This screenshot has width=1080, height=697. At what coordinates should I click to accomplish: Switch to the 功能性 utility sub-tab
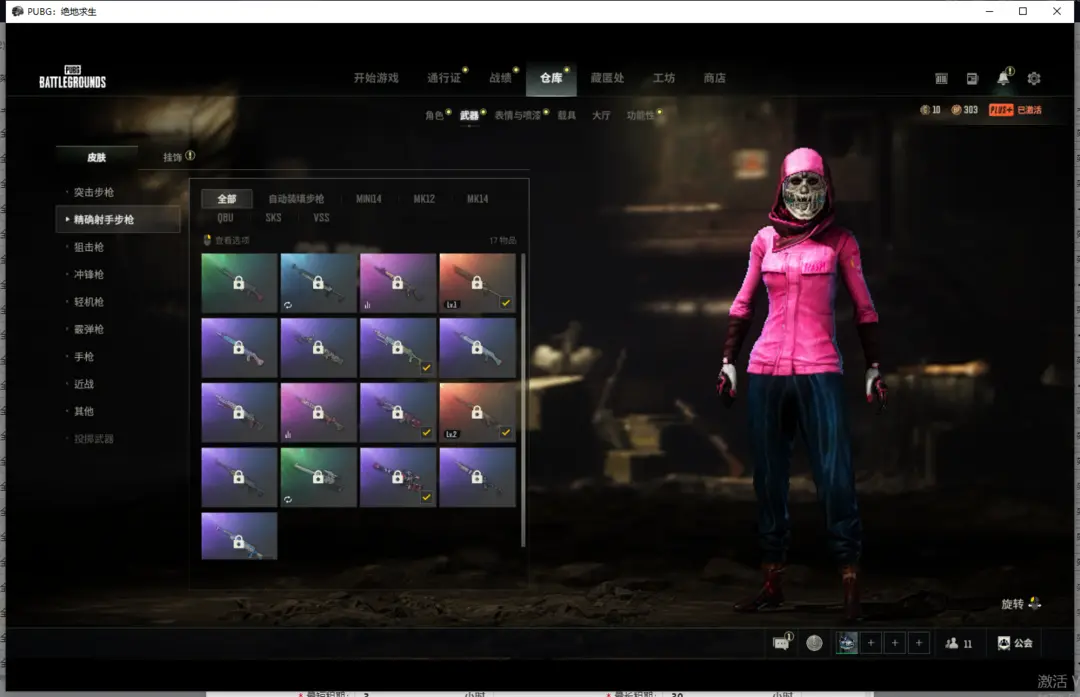tap(641, 115)
